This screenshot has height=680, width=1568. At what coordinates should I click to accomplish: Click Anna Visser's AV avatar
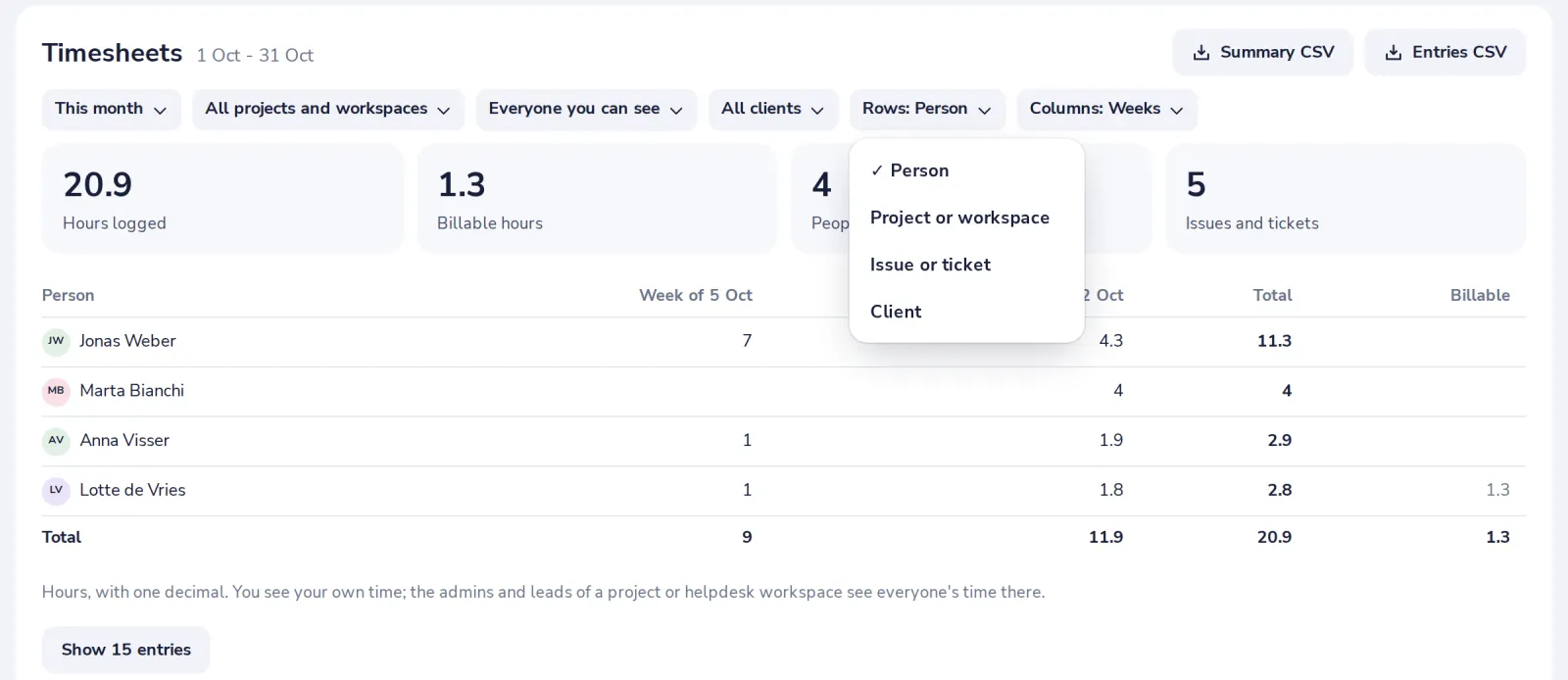click(x=56, y=441)
